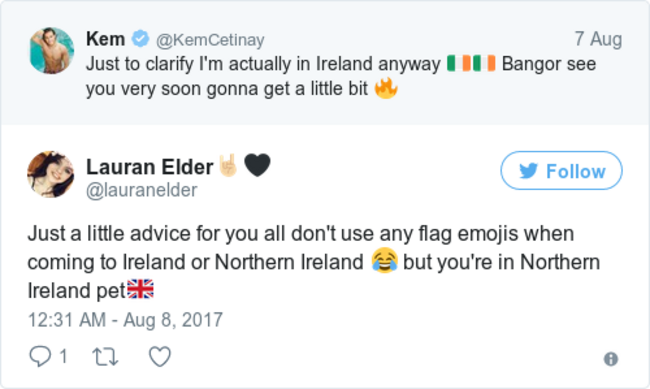
Task: Click the black heart emoji by name
Action: point(257,165)
